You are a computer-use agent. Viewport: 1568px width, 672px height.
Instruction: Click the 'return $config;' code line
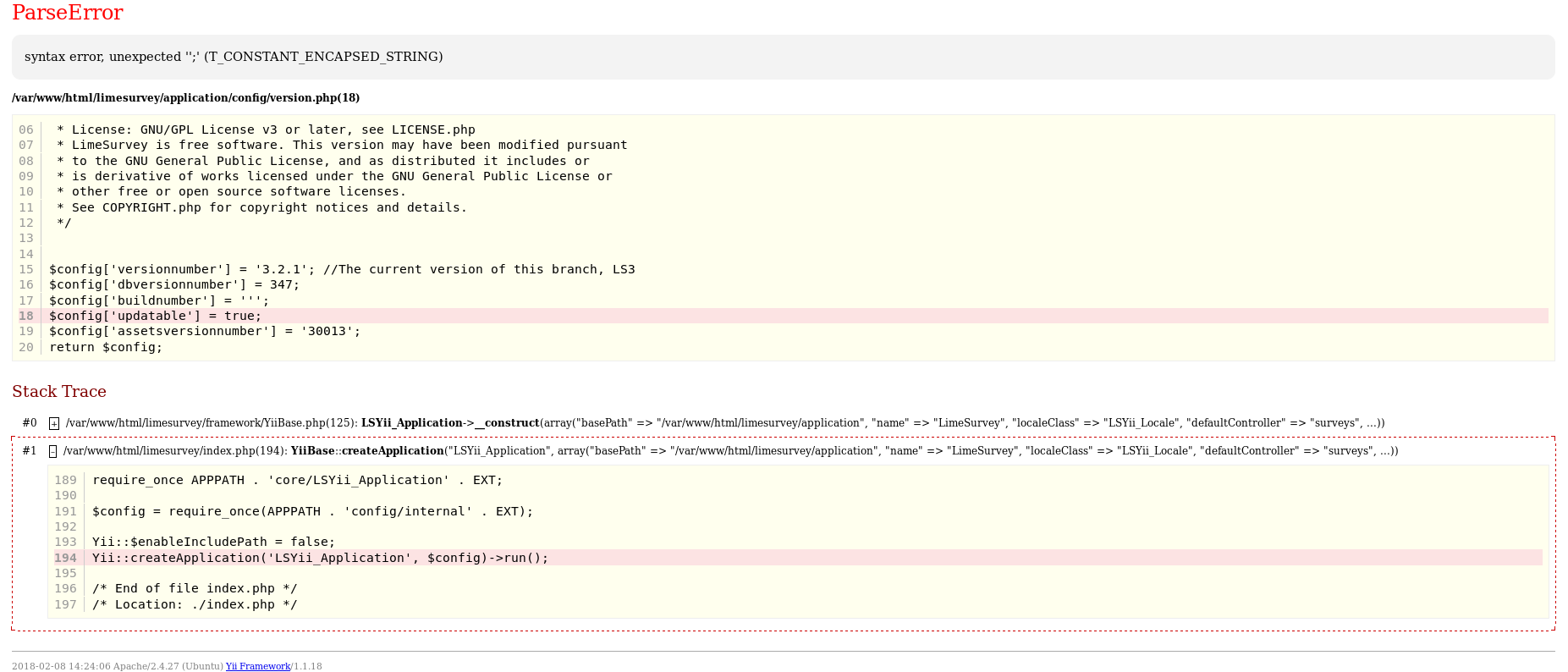pos(106,347)
